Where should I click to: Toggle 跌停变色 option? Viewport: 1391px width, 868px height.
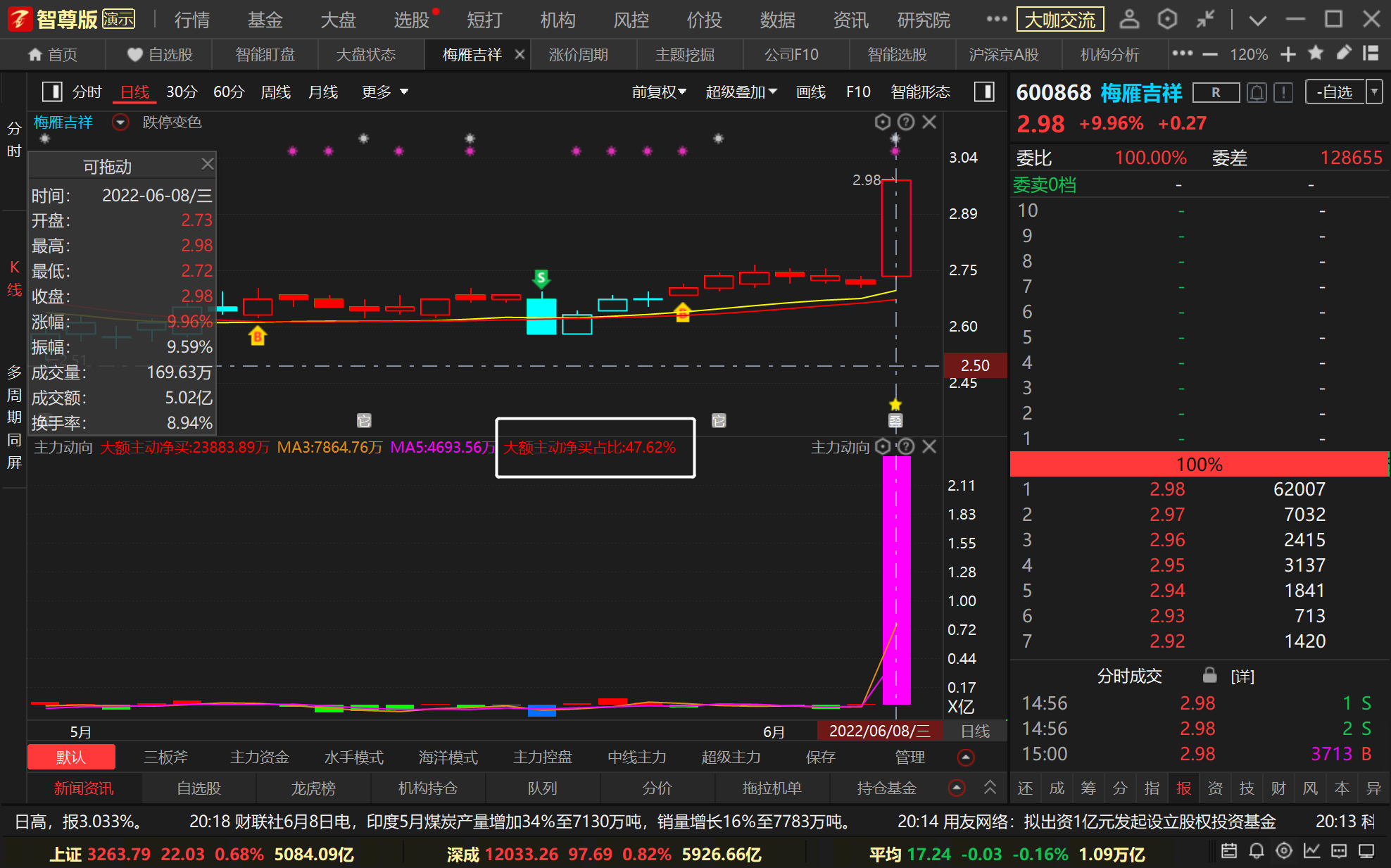coord(172,122)
